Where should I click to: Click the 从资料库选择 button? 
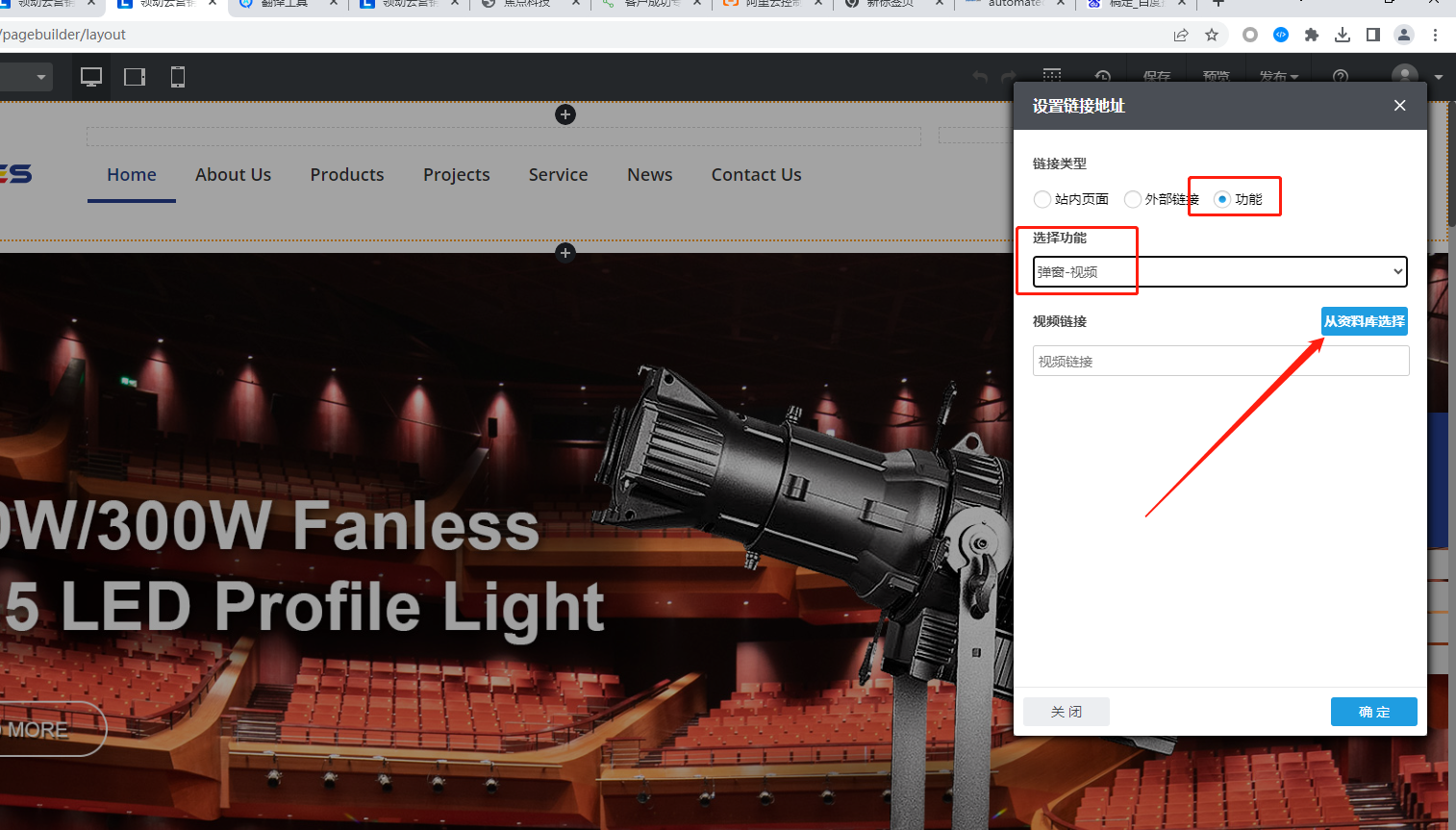(1364, 321)
